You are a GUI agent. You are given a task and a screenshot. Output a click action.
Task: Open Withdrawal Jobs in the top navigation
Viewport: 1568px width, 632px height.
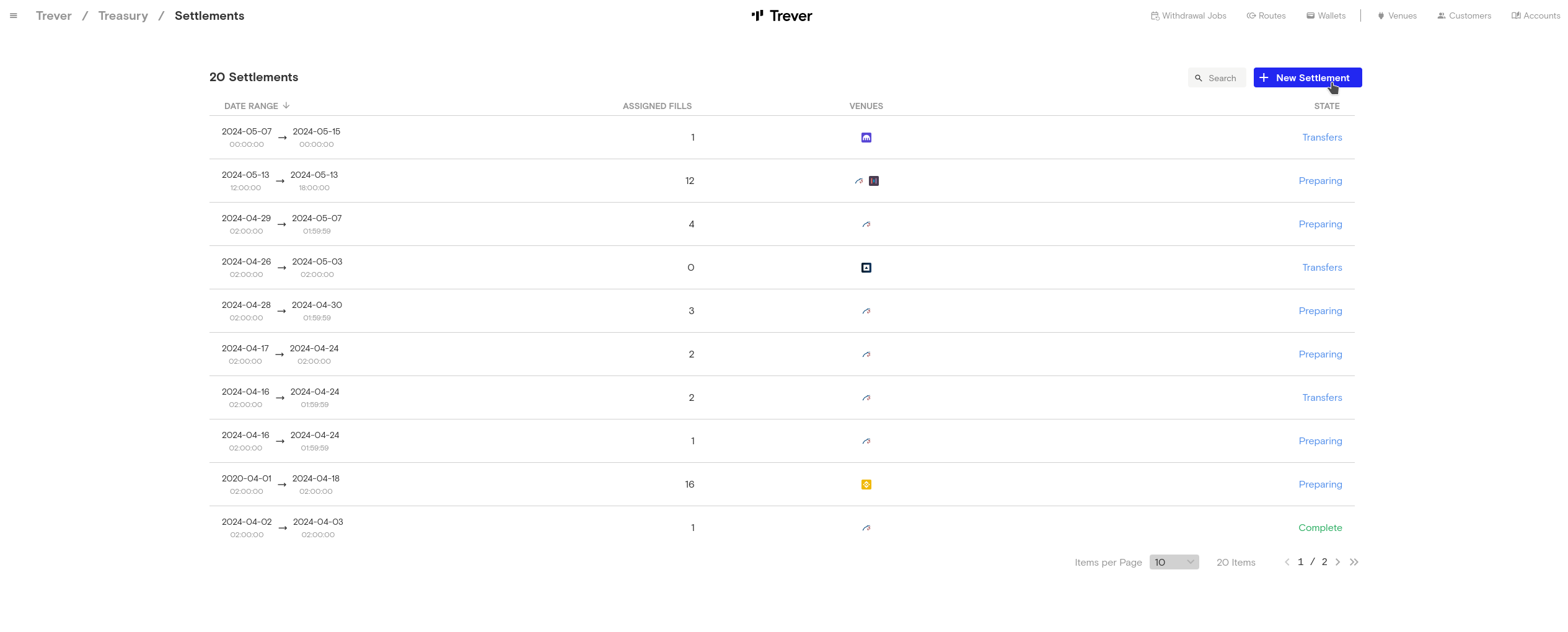pyautogui.click(x=1188, y=16)
